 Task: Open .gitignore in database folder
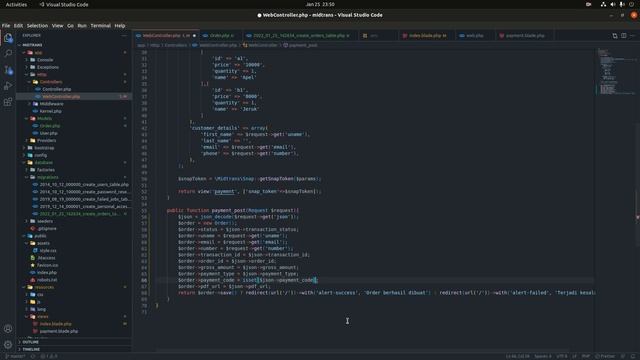click(x=47, y=229)
